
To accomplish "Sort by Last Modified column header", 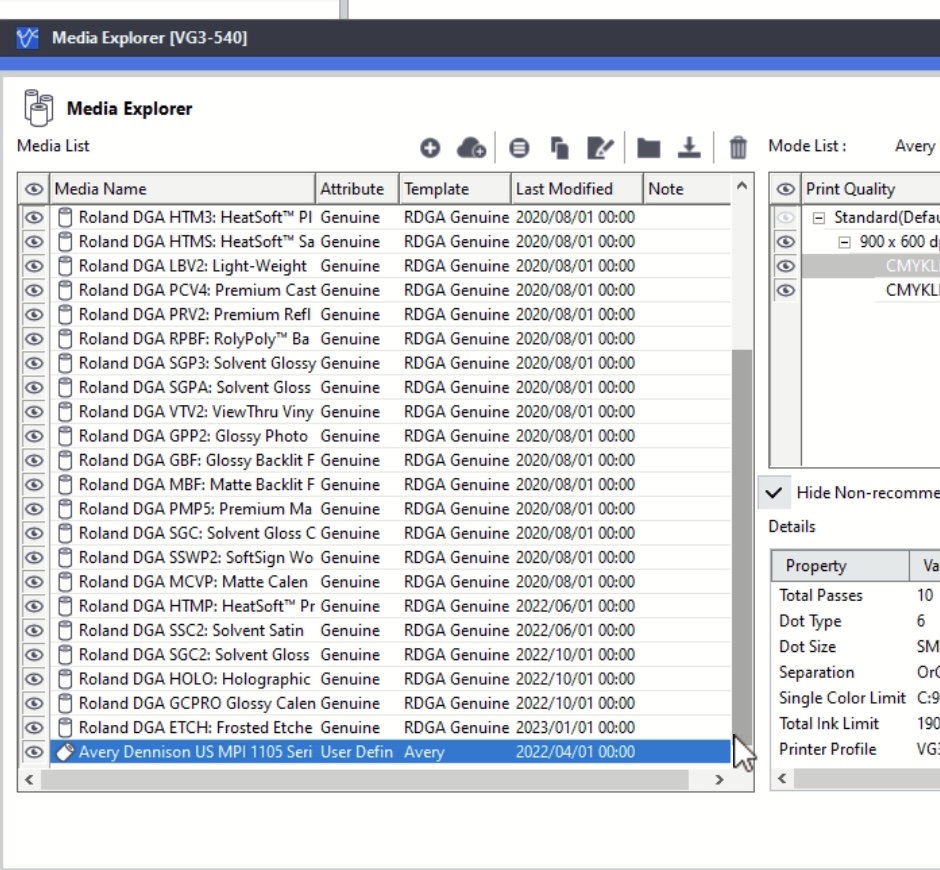I will pyautogui.click(x=577, y=189).
